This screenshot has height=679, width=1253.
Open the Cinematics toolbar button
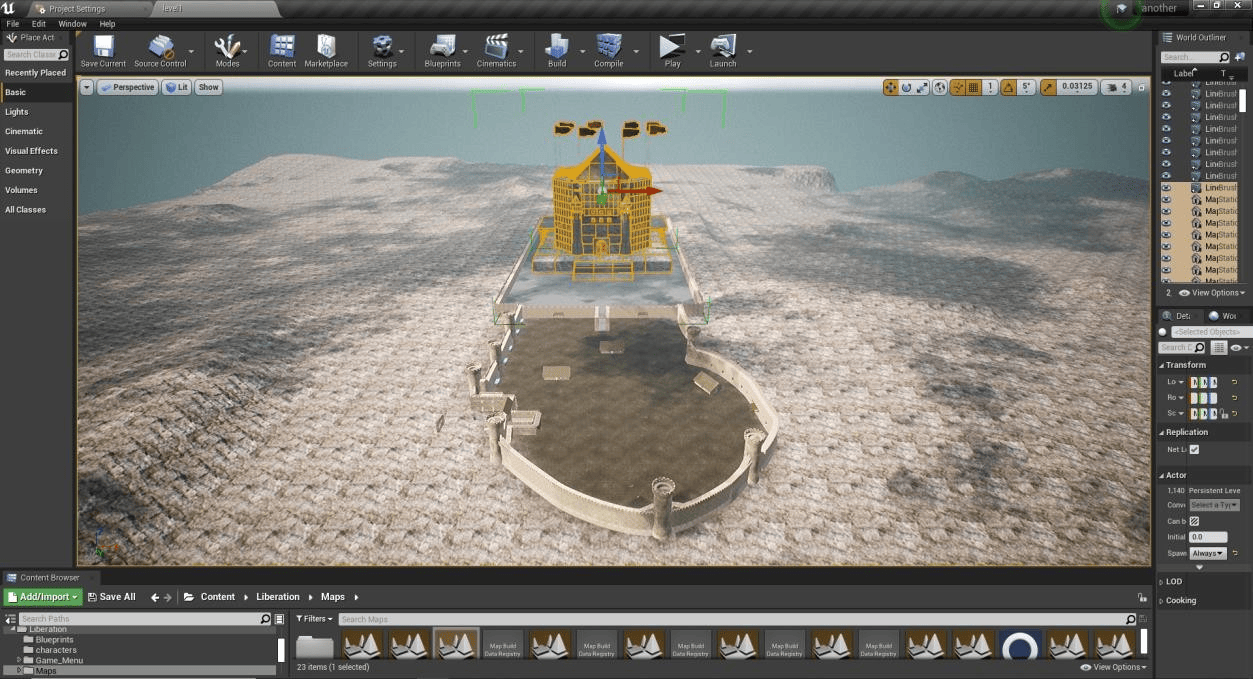496,50
